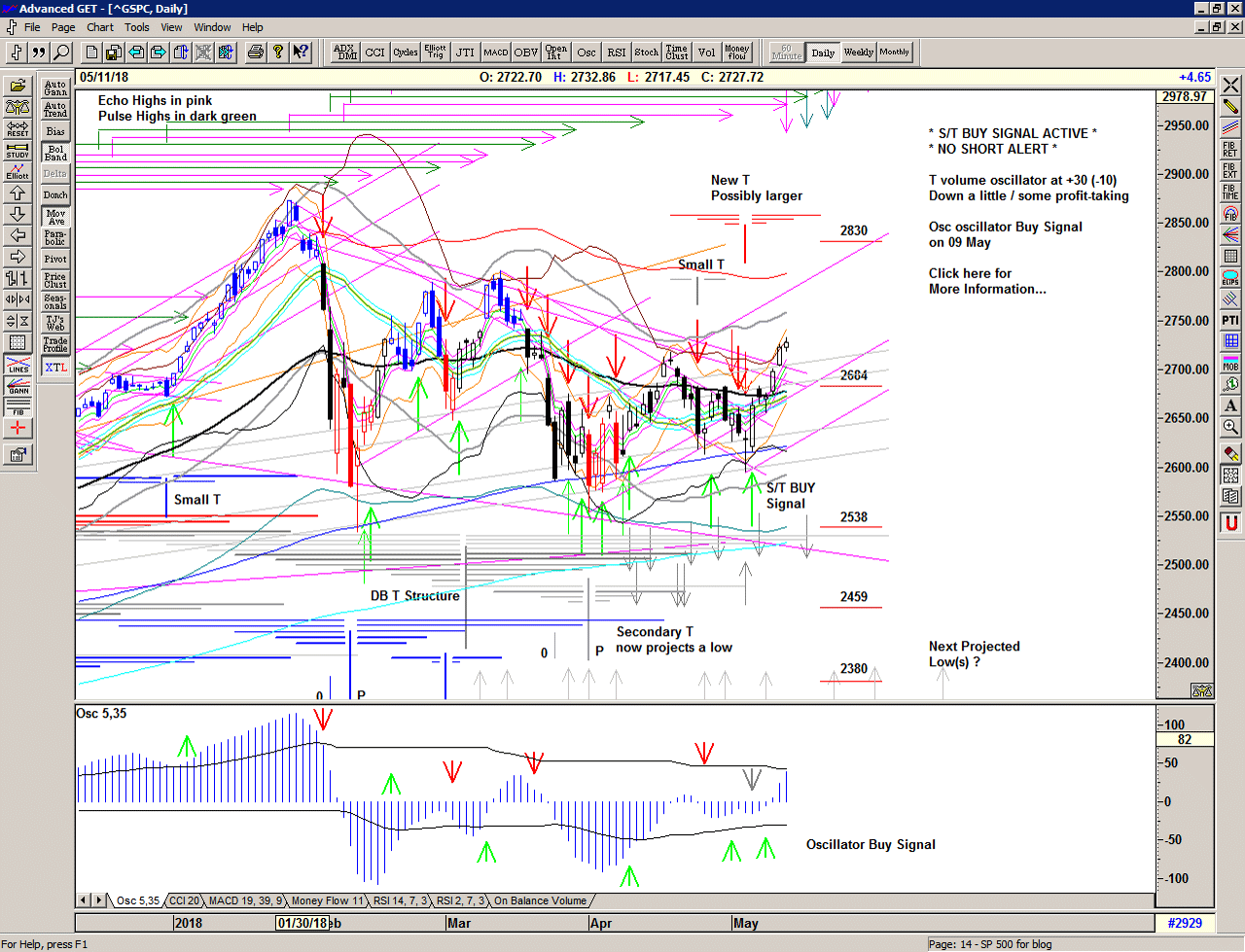Toggle the Mov Ave overlay
The width and height of the screenshot is (1245, 952).
(55, 217)
